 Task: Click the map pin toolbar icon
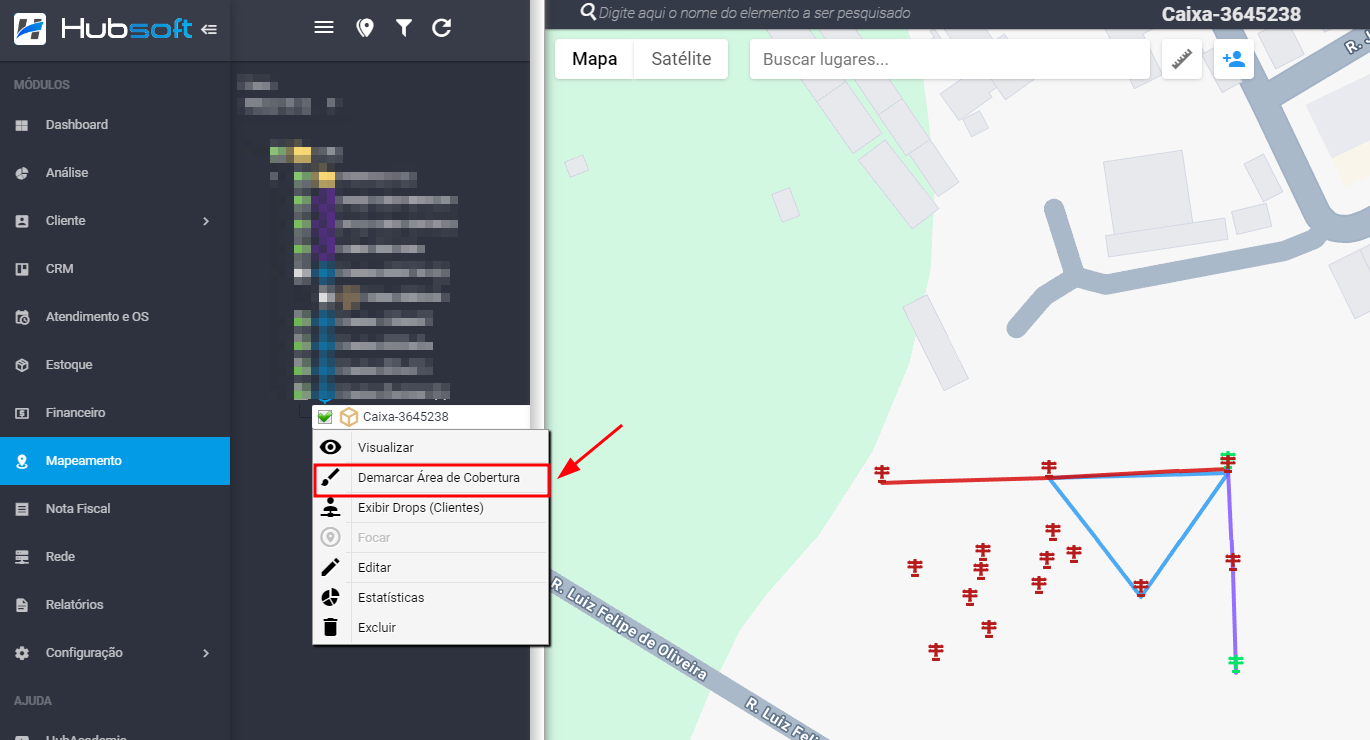coord(365,28)
